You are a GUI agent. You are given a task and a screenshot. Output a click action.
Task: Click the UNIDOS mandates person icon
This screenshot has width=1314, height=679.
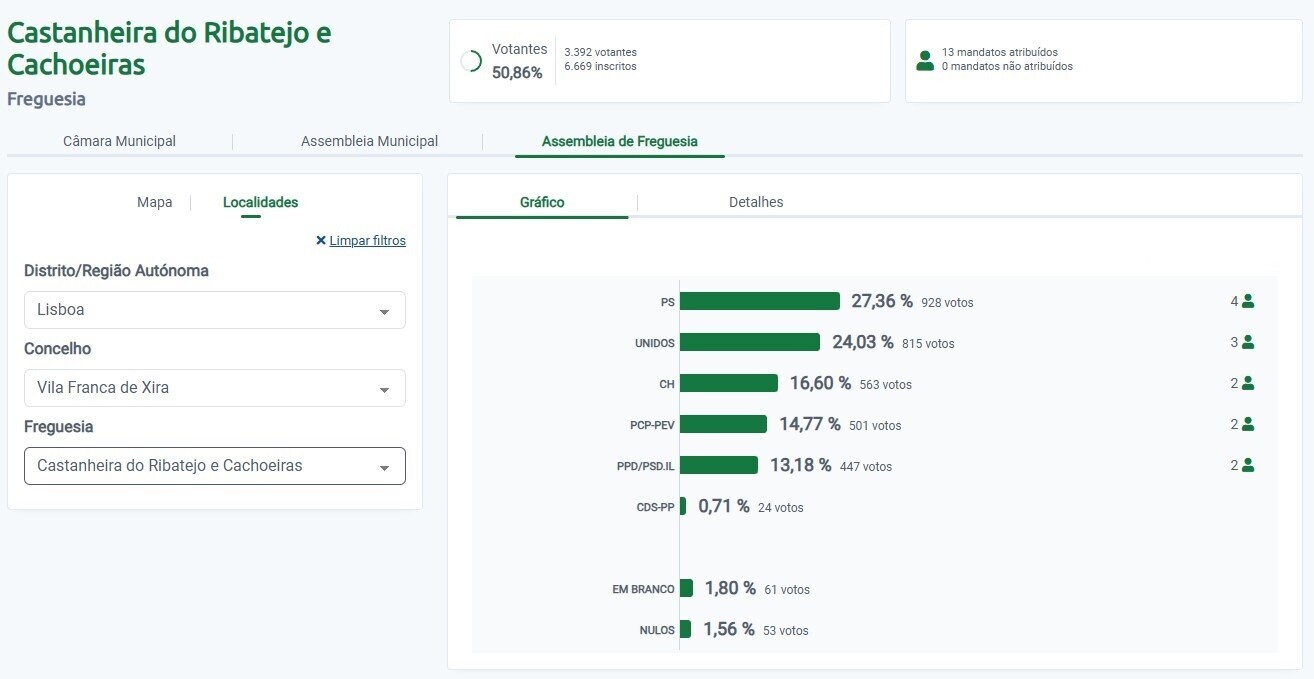[x=1247, y=342]
